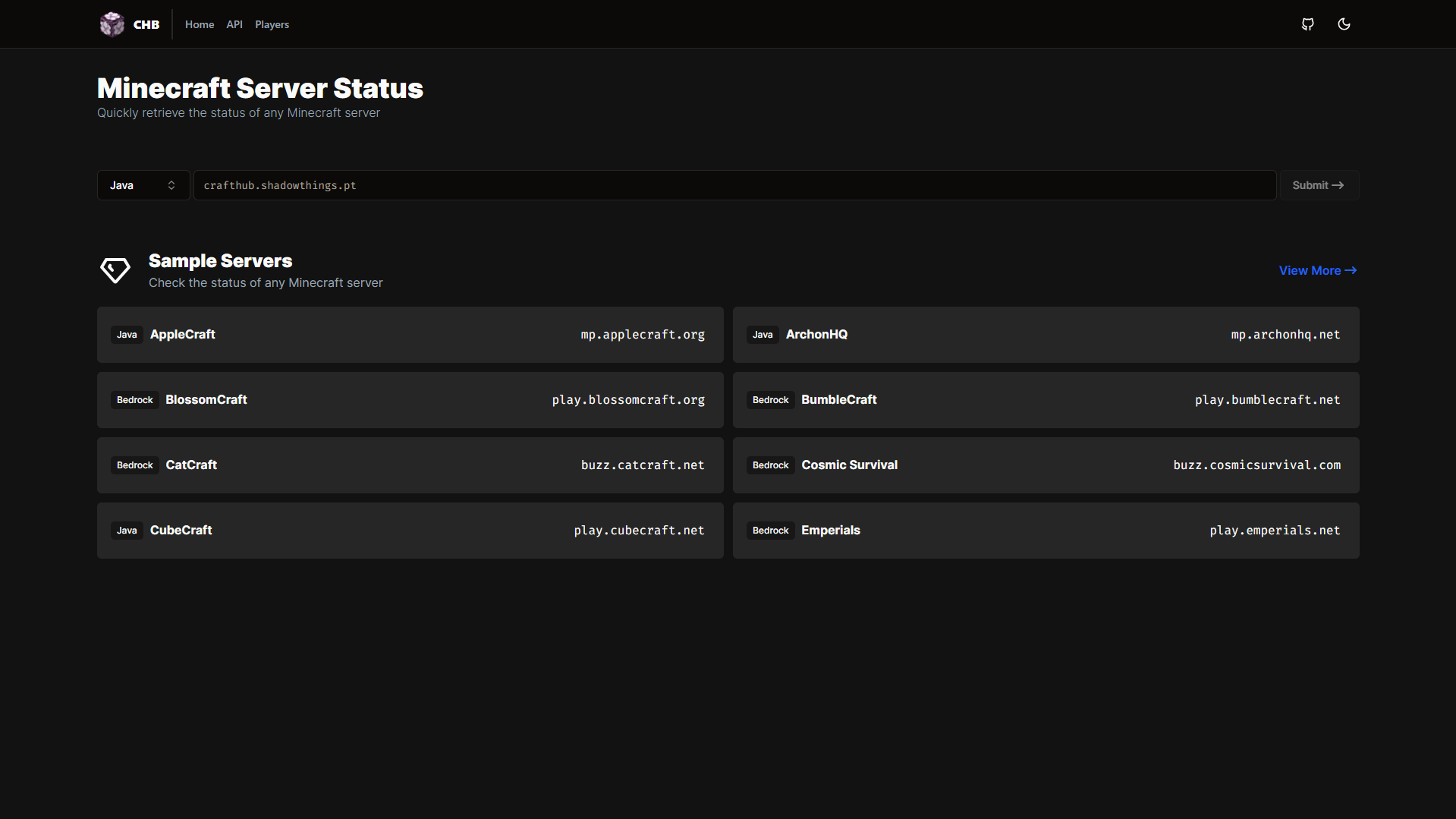Open the GitHub repository icon

click(x=1307, y=24)
